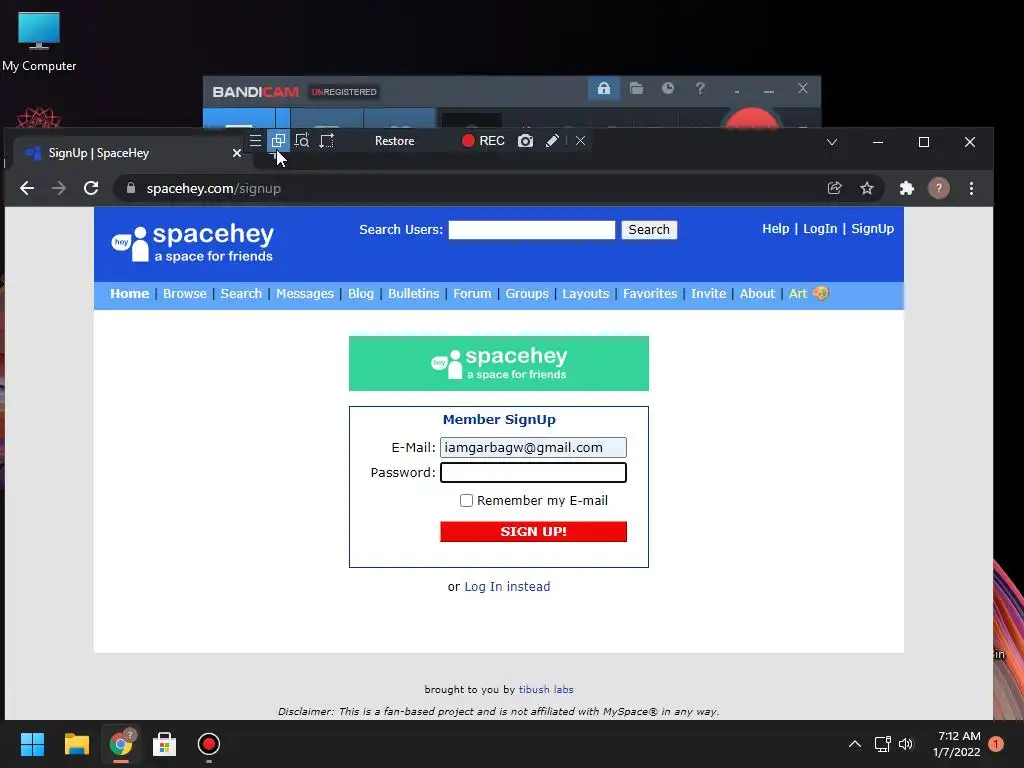Open Browse in the navigation bar
This screenshot has height=768, width=1024.
pos(185,294)
